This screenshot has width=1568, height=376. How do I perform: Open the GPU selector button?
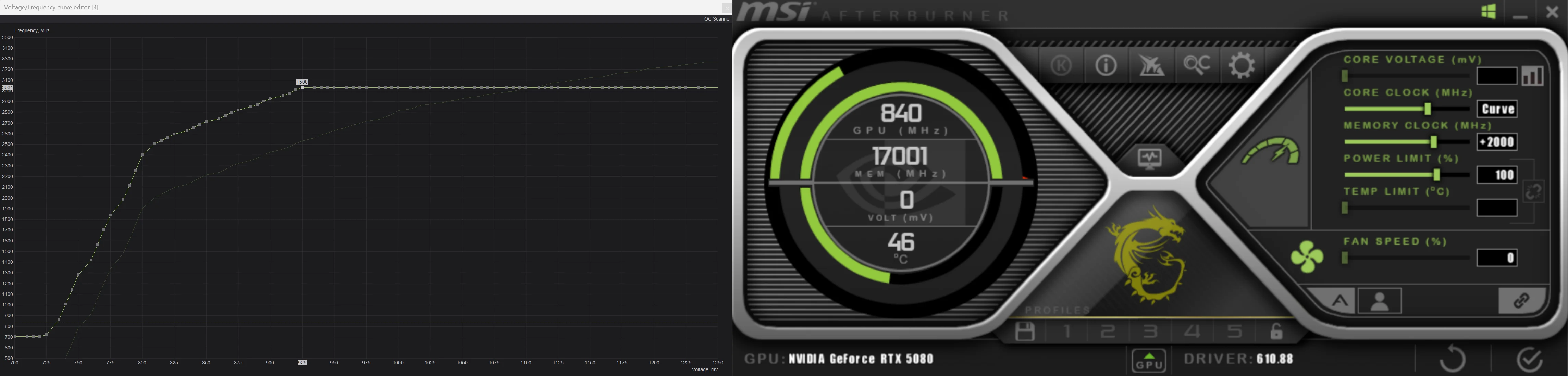coord(1149,360)
